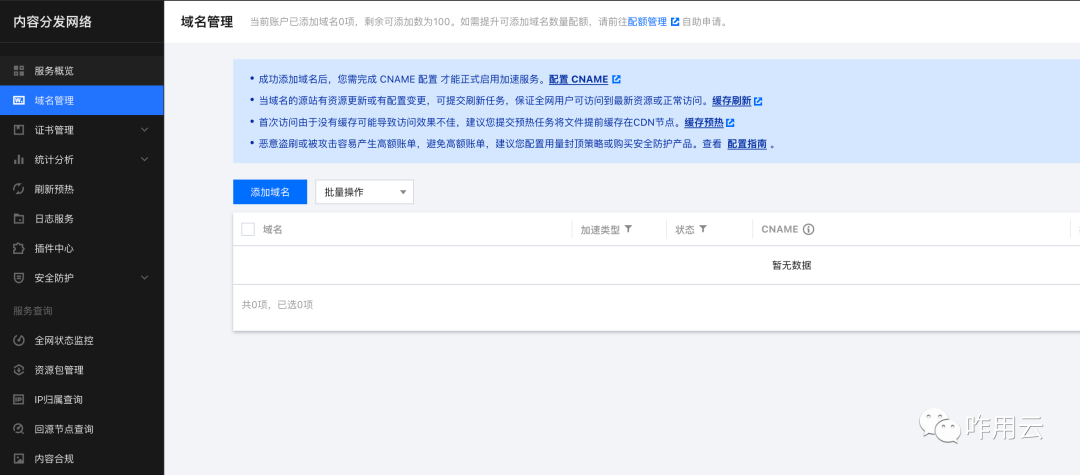
Task: Expand the 证书管理 chevron
Action: click(x=144, y=130)
